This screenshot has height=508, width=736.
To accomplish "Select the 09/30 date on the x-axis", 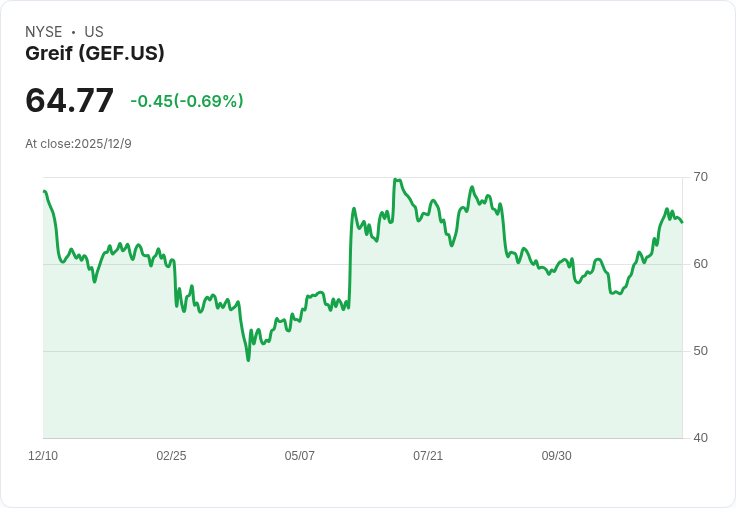I will click(x=556, y=456).
